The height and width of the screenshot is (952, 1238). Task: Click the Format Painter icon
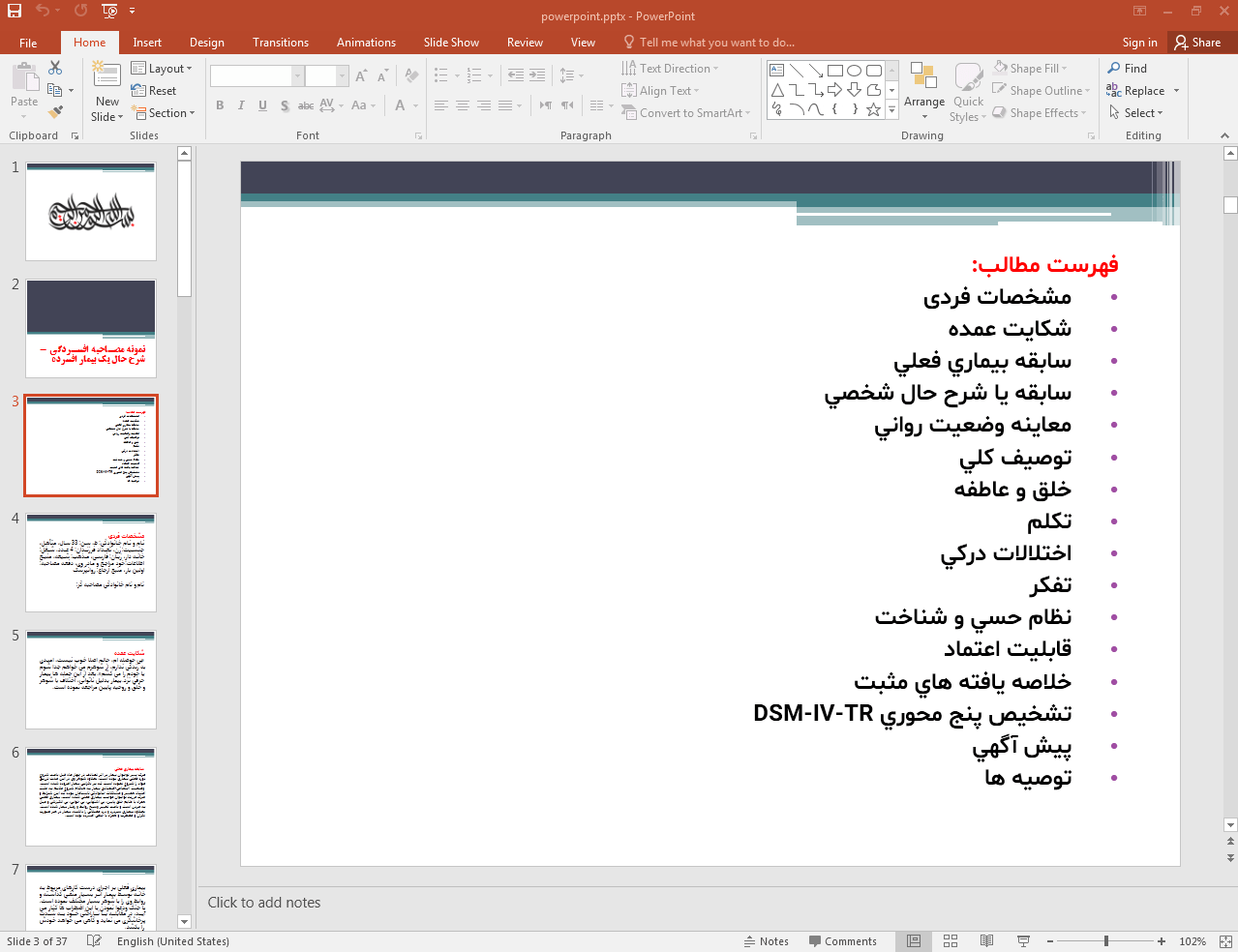point(55,112)
